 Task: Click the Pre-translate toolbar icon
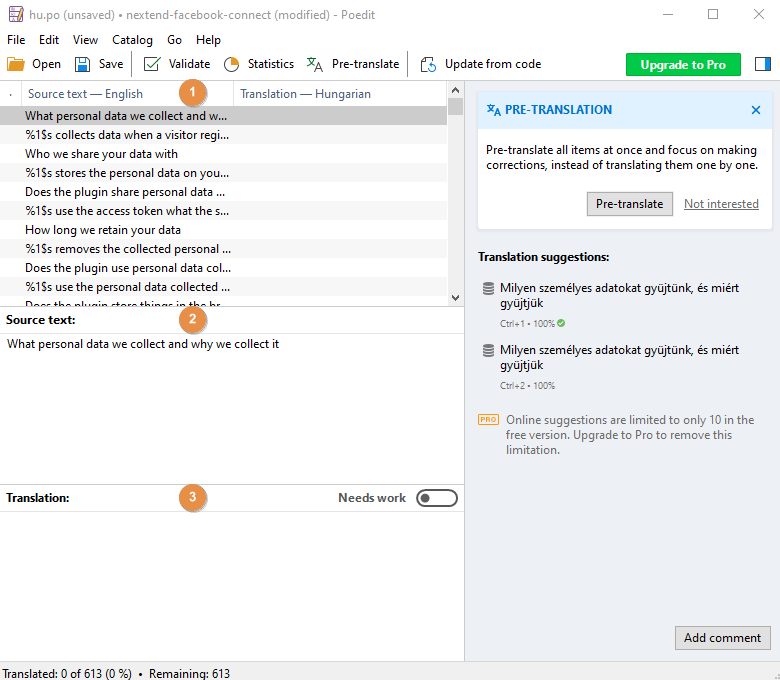[x=315, y=64]
